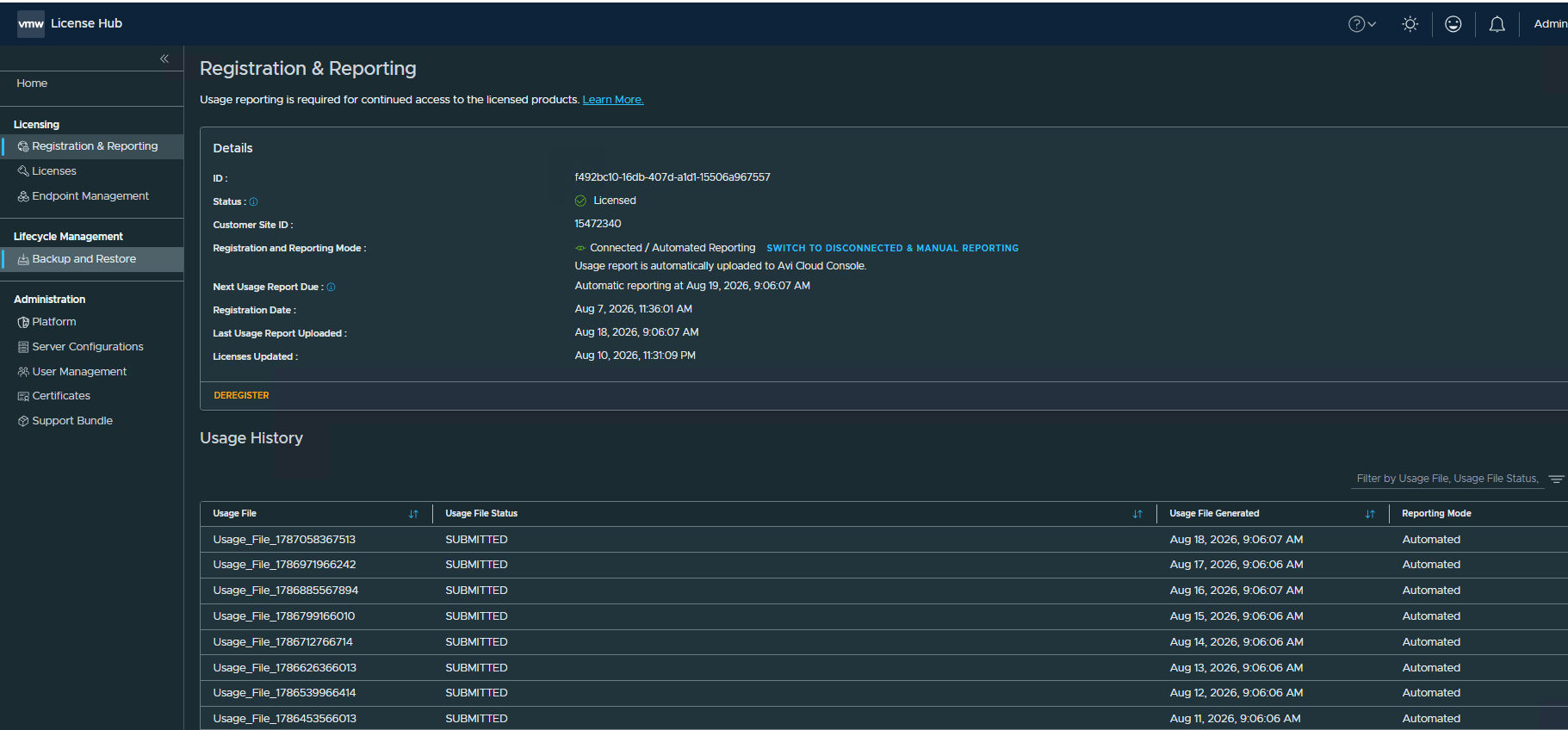Open the feedback smiley icon
The image size is (1568, 730).
coord(1453,24)
